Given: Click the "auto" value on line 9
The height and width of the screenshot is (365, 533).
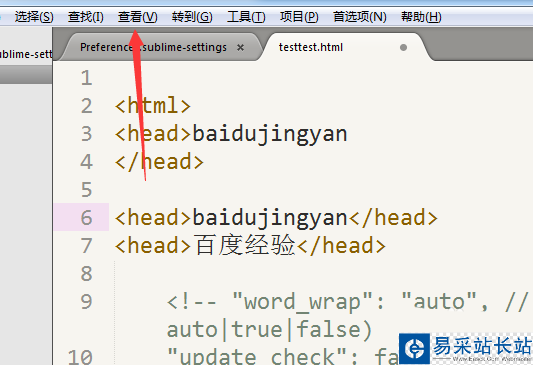Looking at the screenshot, I should [439, 301].
